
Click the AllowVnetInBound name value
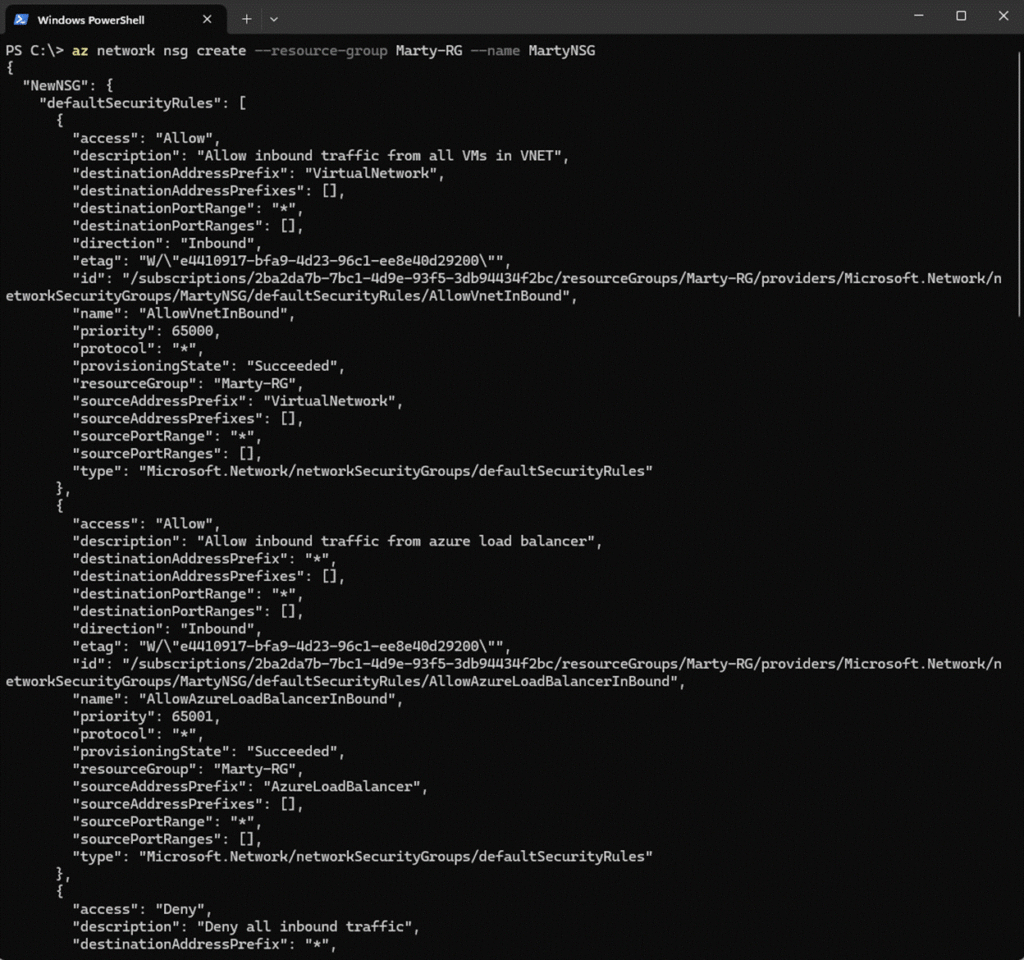(200, 313)
